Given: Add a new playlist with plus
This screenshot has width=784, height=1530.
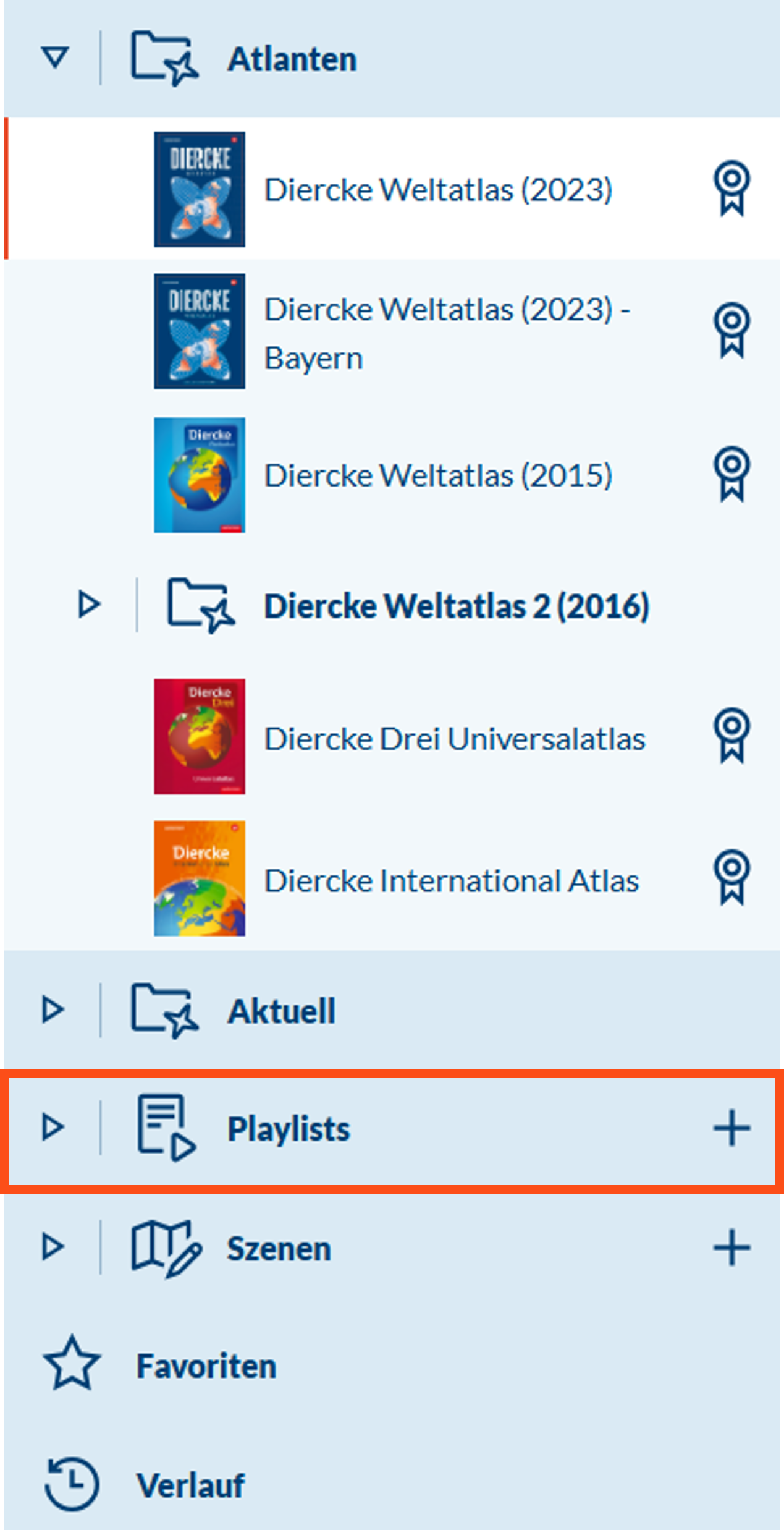Looking at the screenshot, I should (731, 1128).
